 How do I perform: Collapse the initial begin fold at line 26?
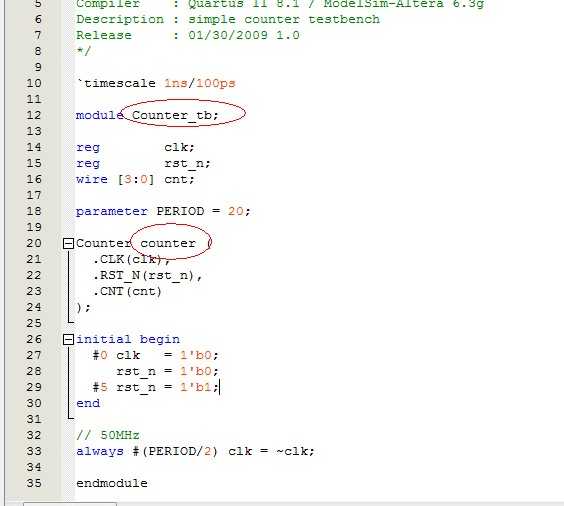pos(68,339)
